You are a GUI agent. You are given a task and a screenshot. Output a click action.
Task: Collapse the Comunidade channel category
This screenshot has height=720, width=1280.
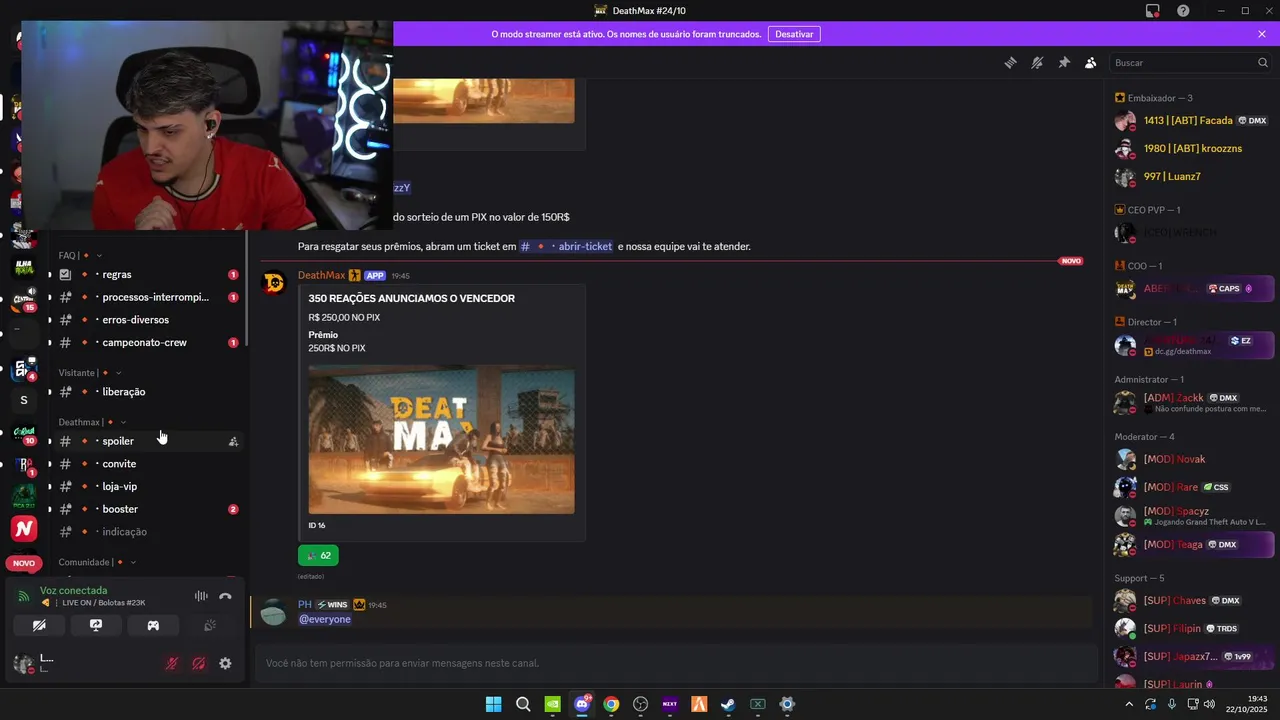[97, 562]
